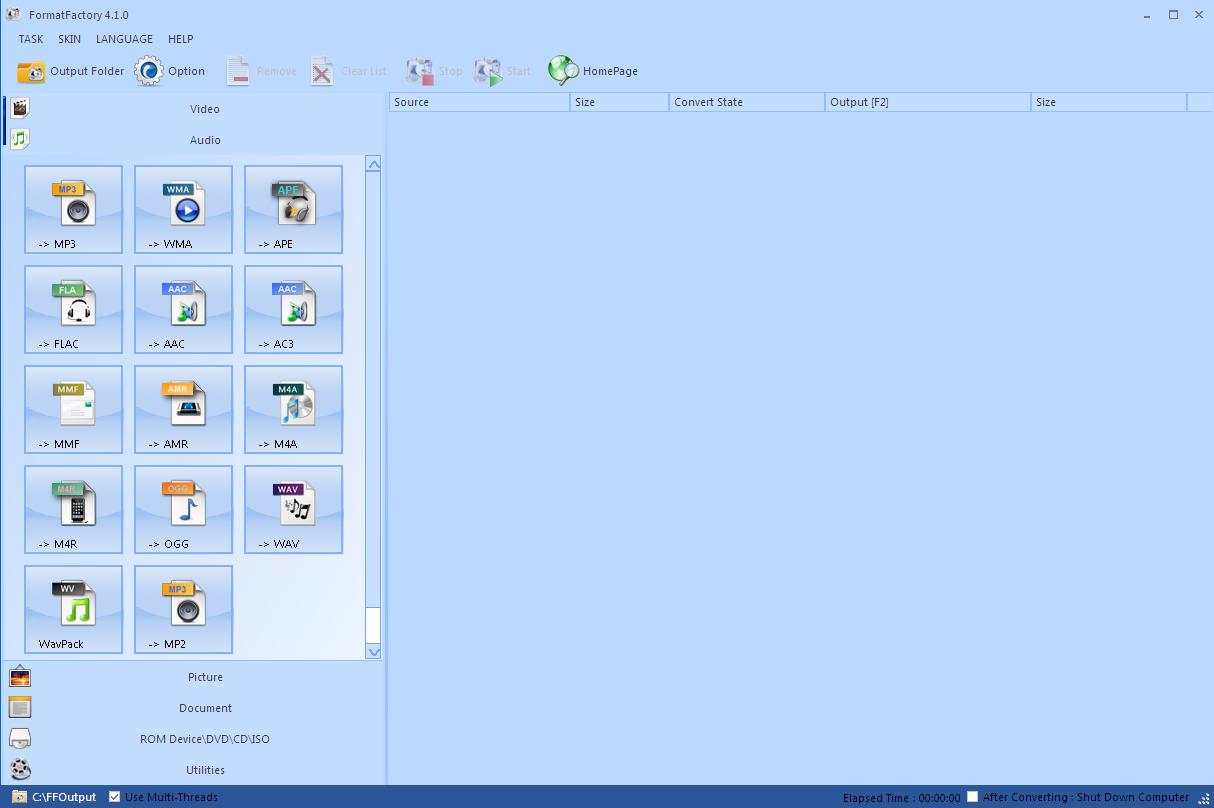
Task: Click the audio list scroll up arrow
Action: [374, 164]
